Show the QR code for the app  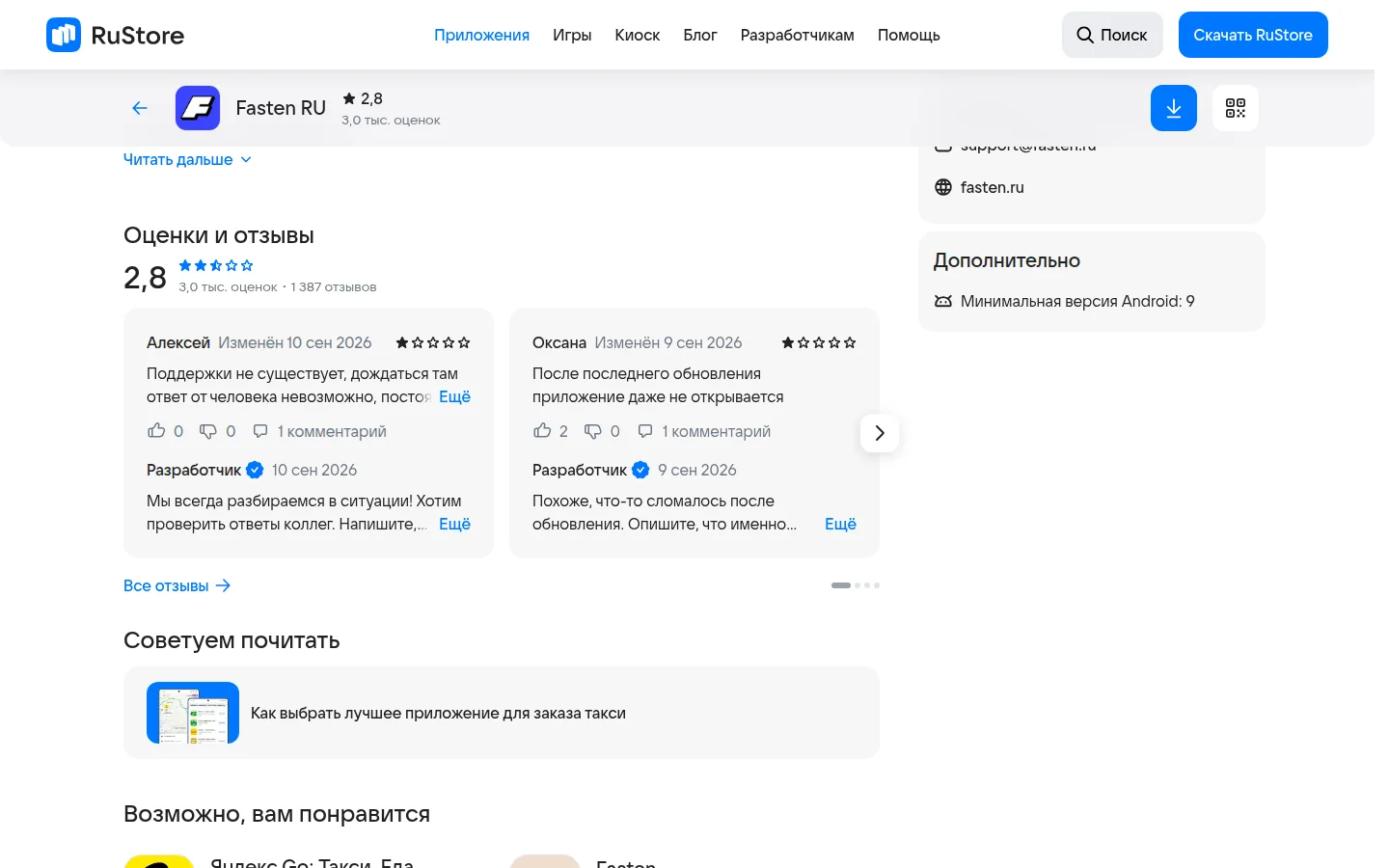click(1236, 108)
